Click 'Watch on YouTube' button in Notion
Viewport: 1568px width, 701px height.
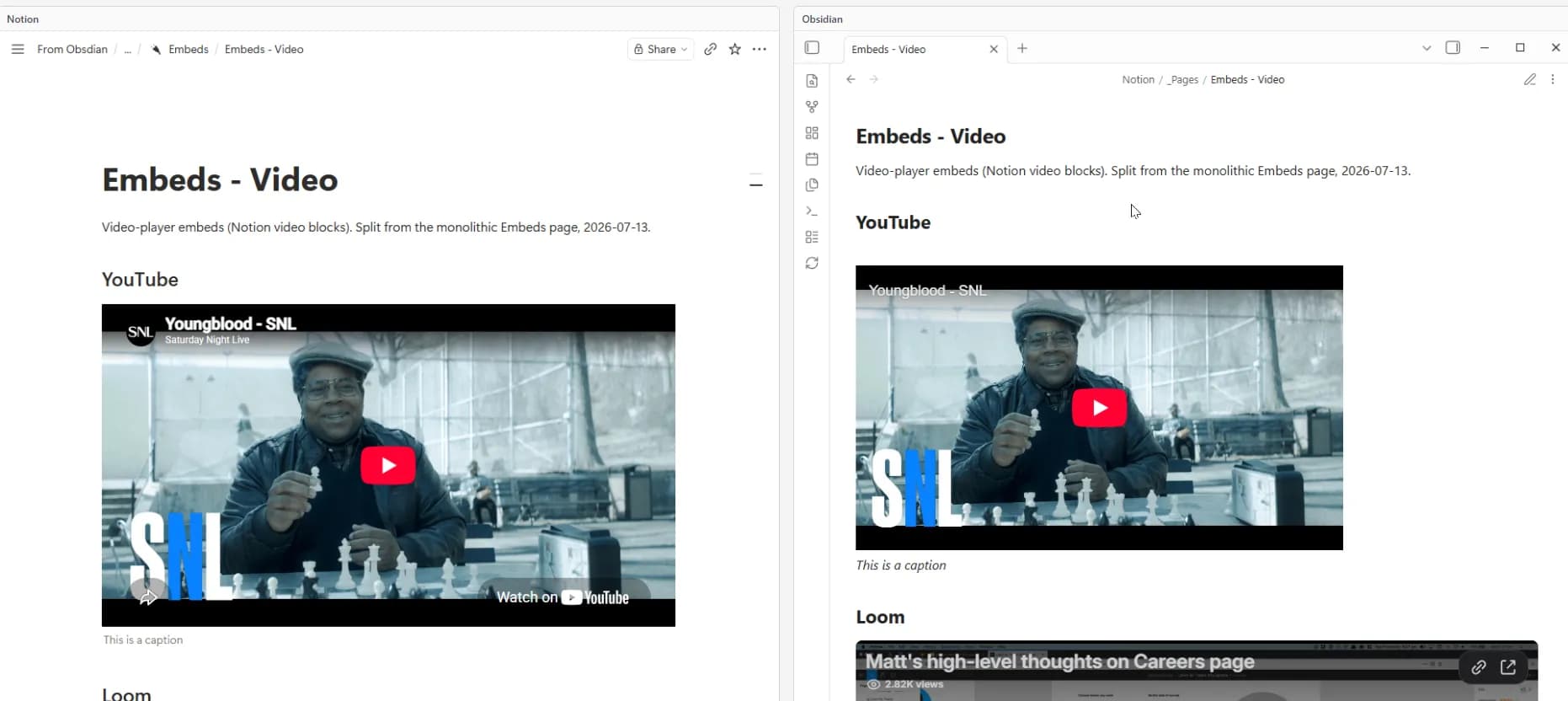click(x=563, y=597)
